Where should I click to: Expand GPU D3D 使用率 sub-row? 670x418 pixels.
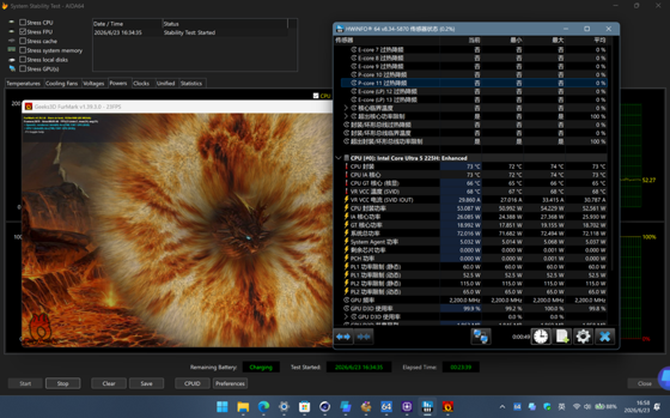coord(346,317)
